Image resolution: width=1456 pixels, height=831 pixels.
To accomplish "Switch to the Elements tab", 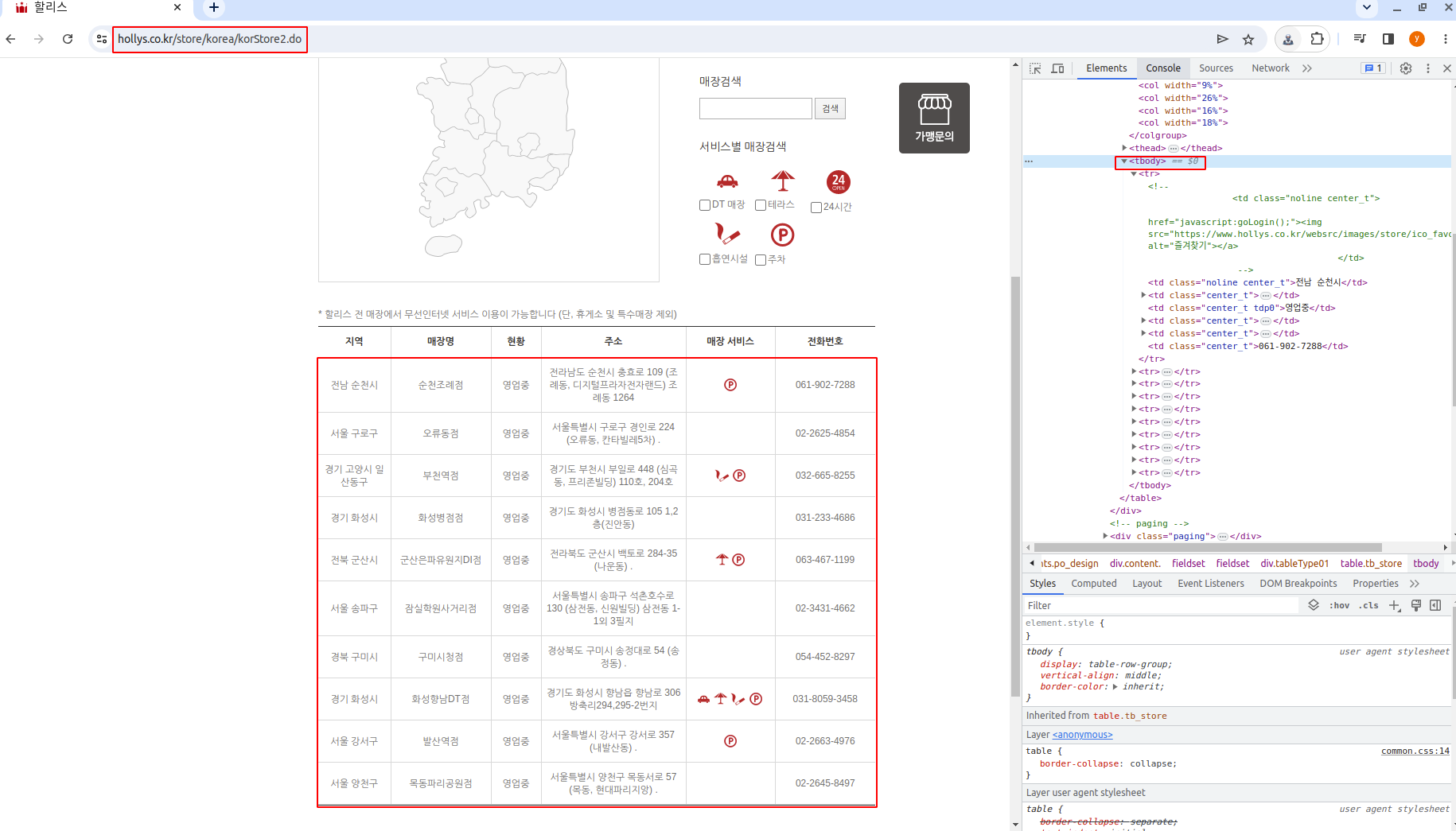I will pos(1107,68).
